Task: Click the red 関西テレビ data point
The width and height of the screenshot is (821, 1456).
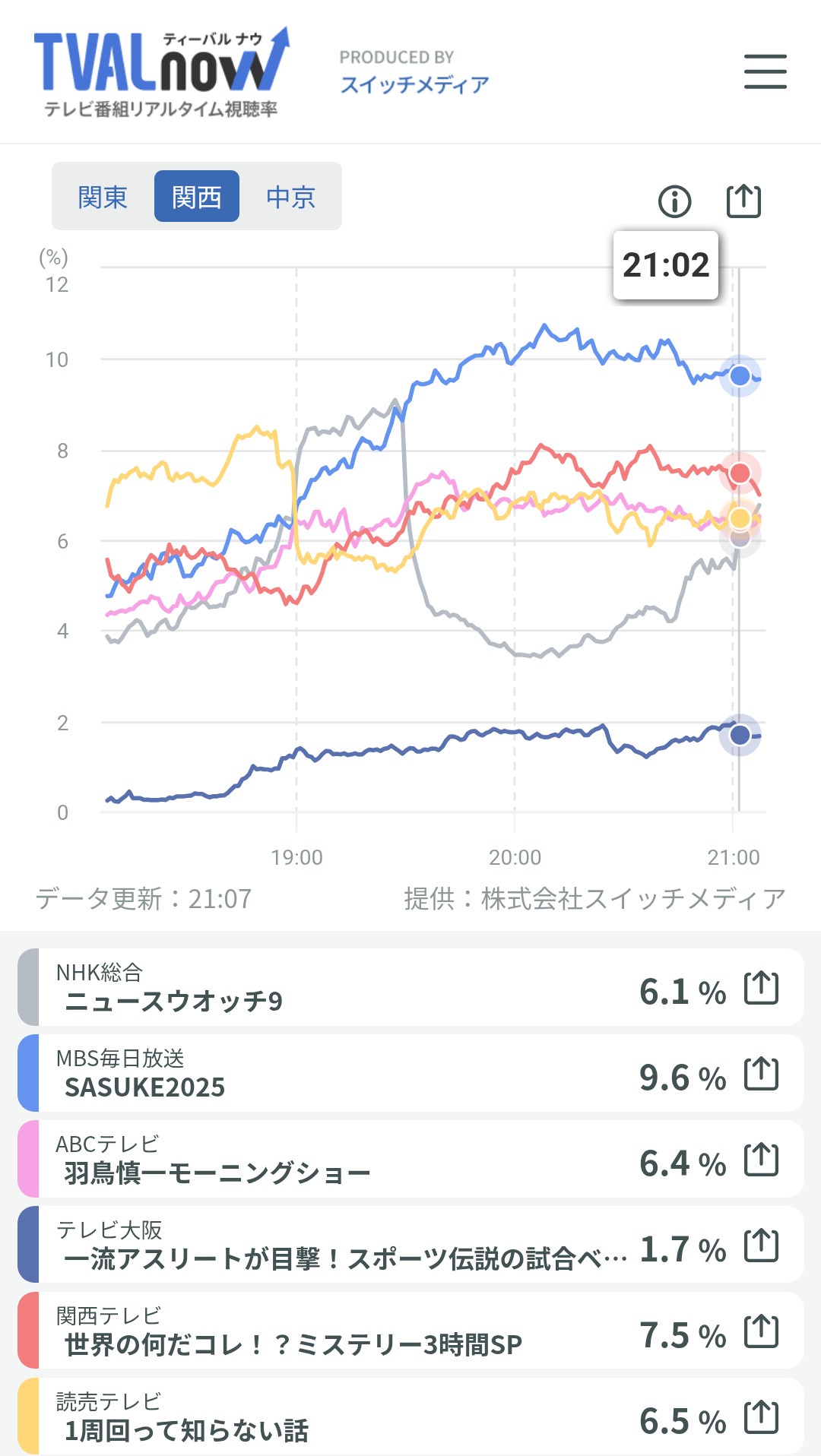Action: 740,473
